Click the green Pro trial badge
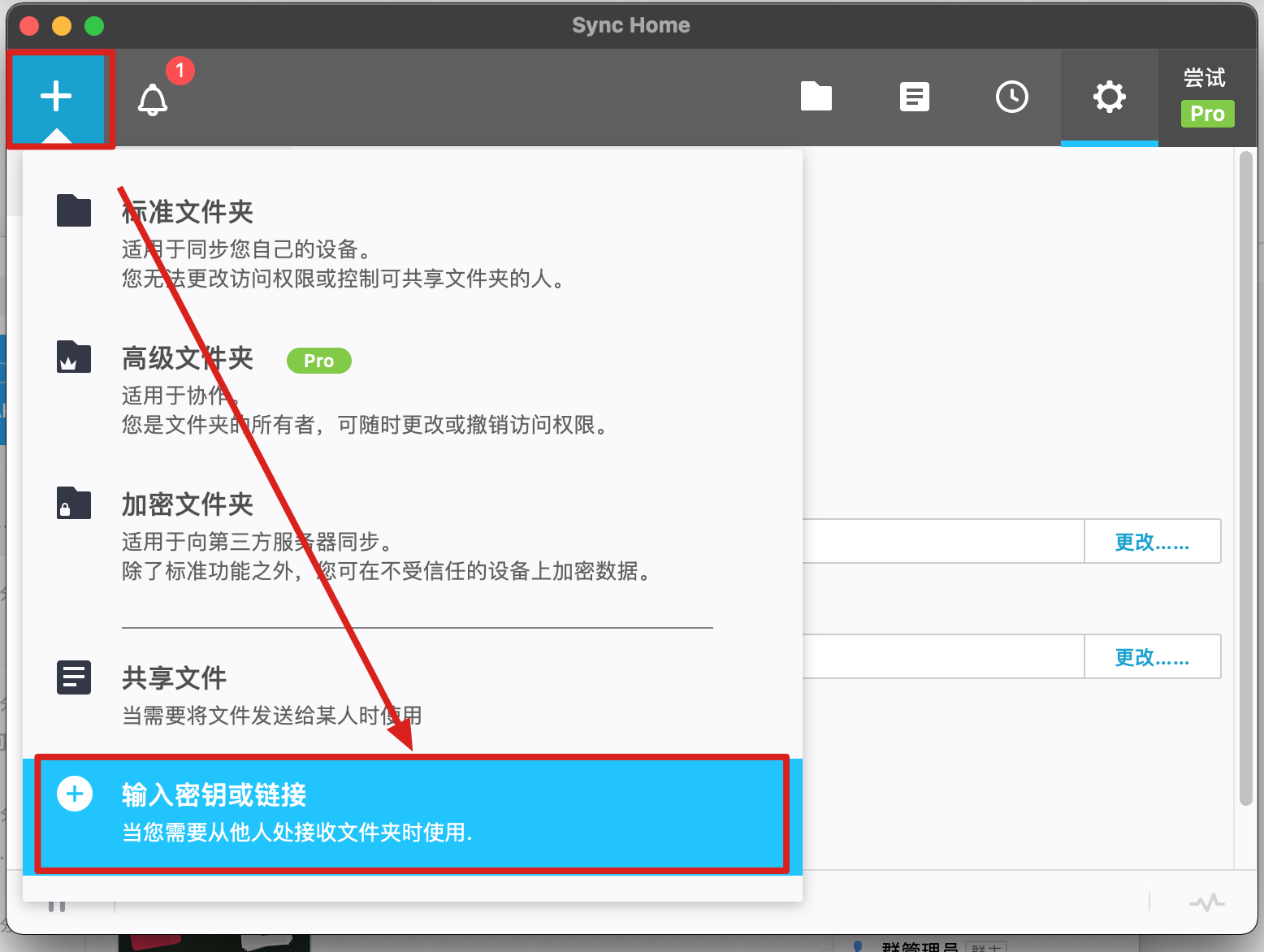Screen dimensions: 1264x952 click(1207, 114)
